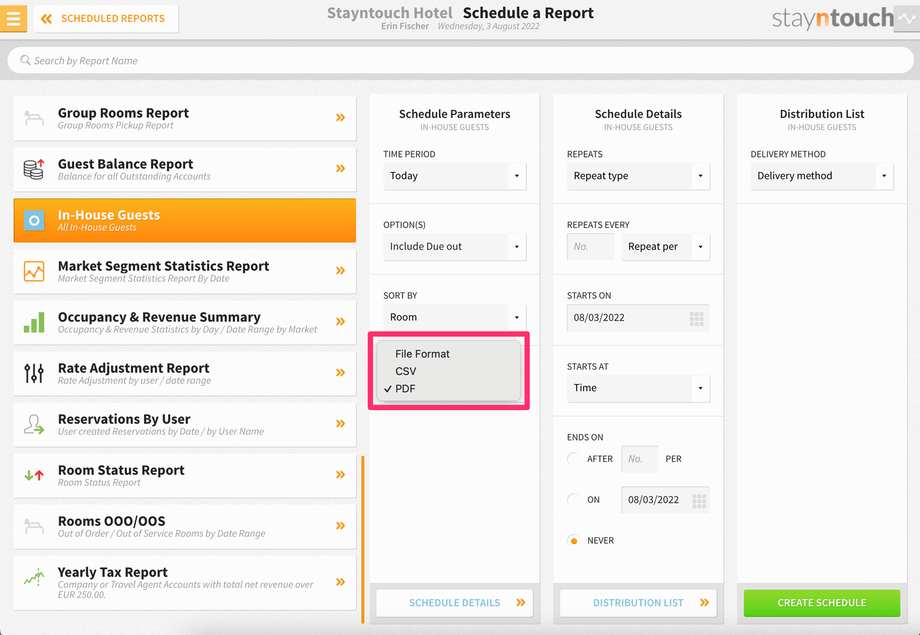
Task: Open the Repeat type dropdown
Action: point(638,176)
